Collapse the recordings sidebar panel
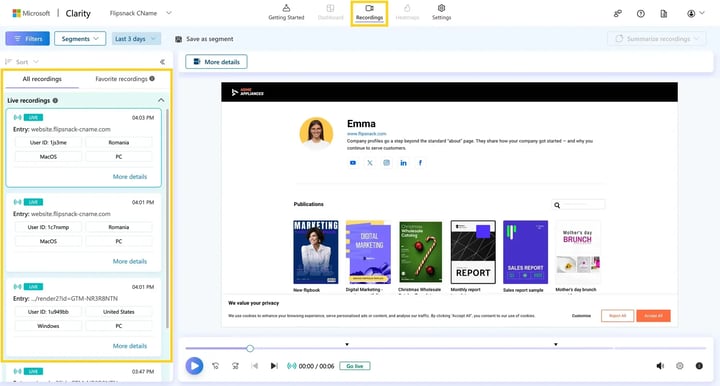Viewport: 720px width, 386px height. pos(162,62)
